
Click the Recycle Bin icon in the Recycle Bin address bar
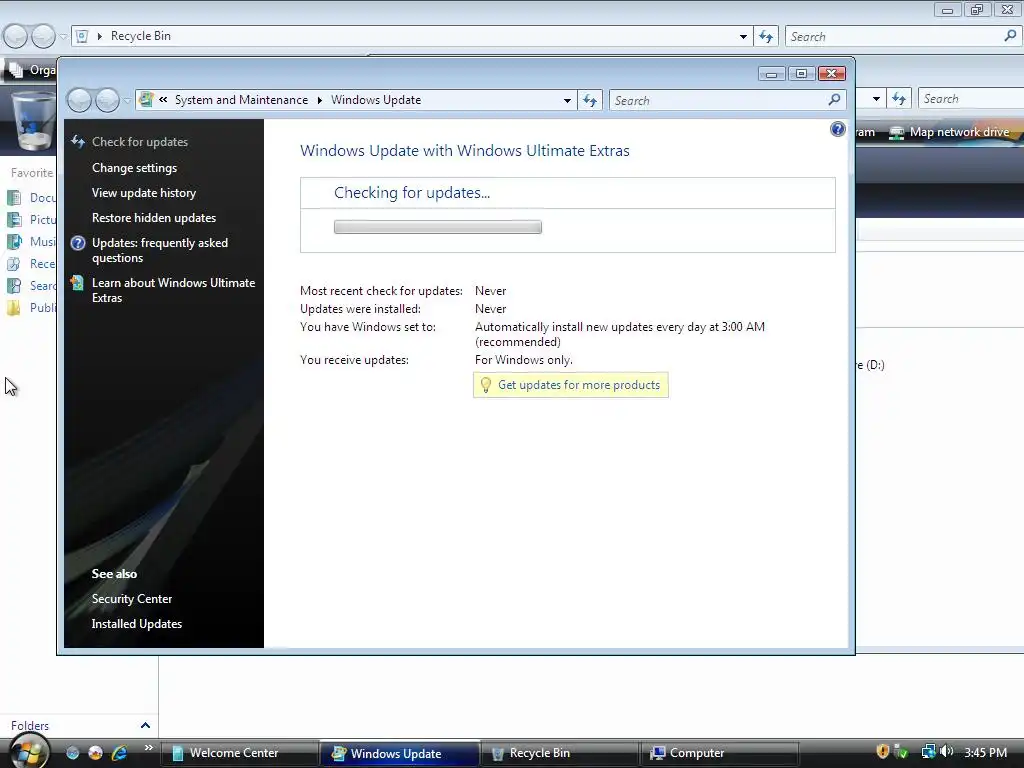pos(82,36)
